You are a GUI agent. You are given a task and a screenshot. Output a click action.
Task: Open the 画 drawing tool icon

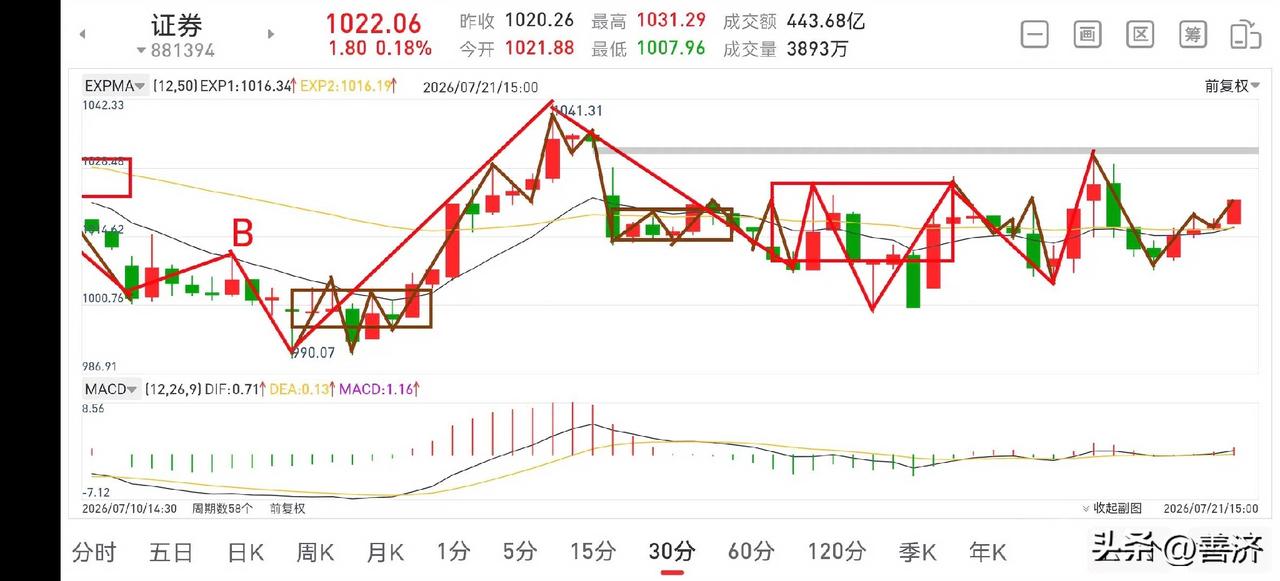pos(1088,34)
